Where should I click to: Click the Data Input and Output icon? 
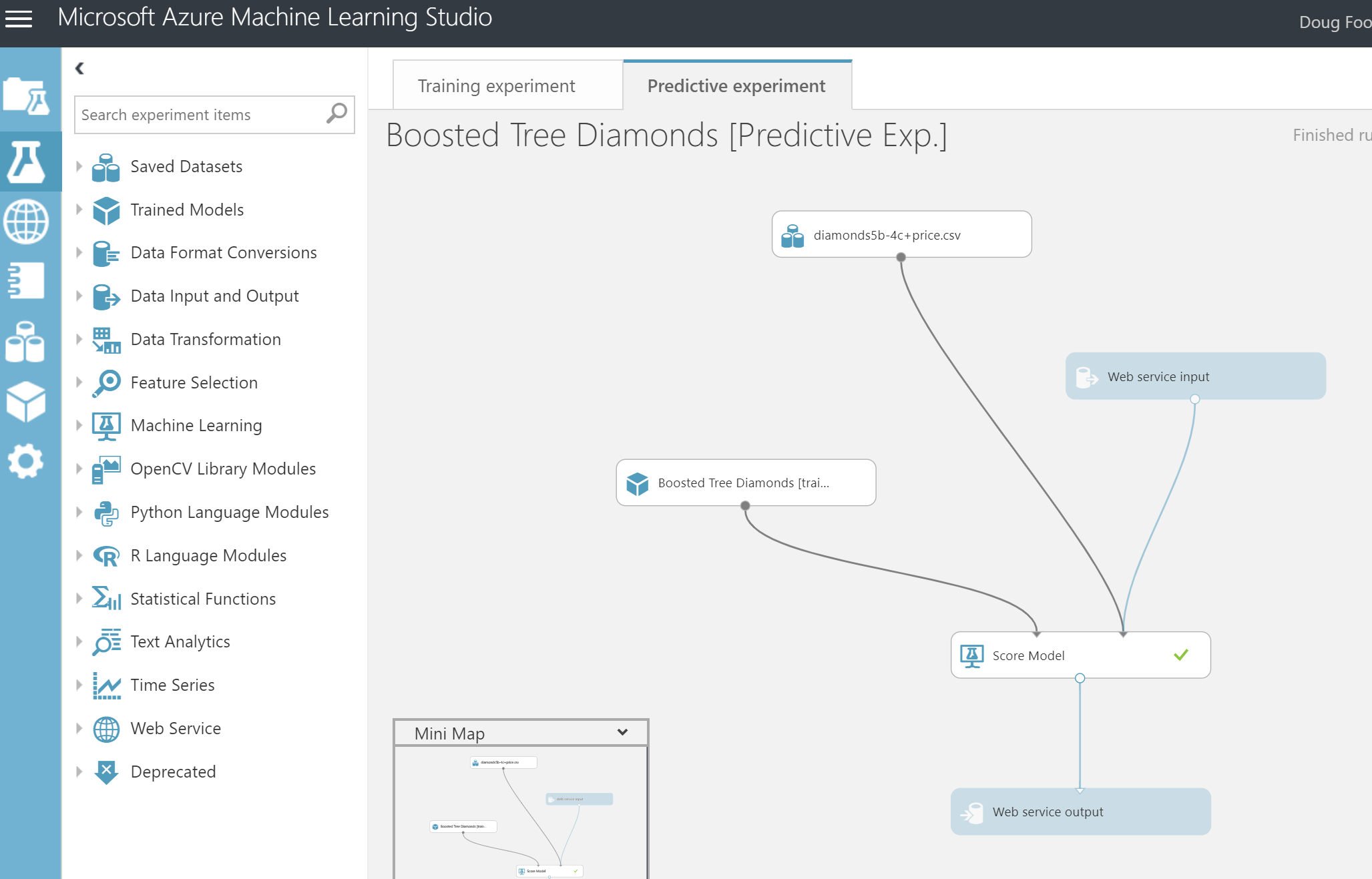pos(106,296)
